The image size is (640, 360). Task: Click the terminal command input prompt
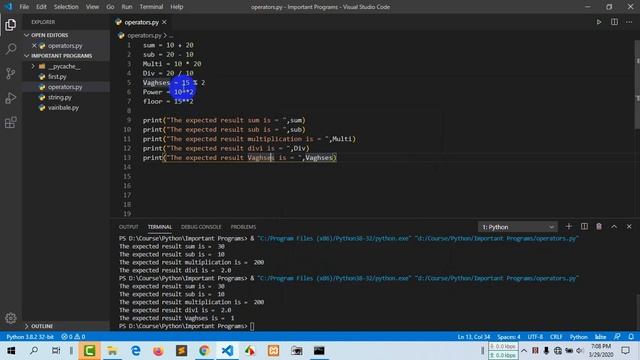pos(252,326)
